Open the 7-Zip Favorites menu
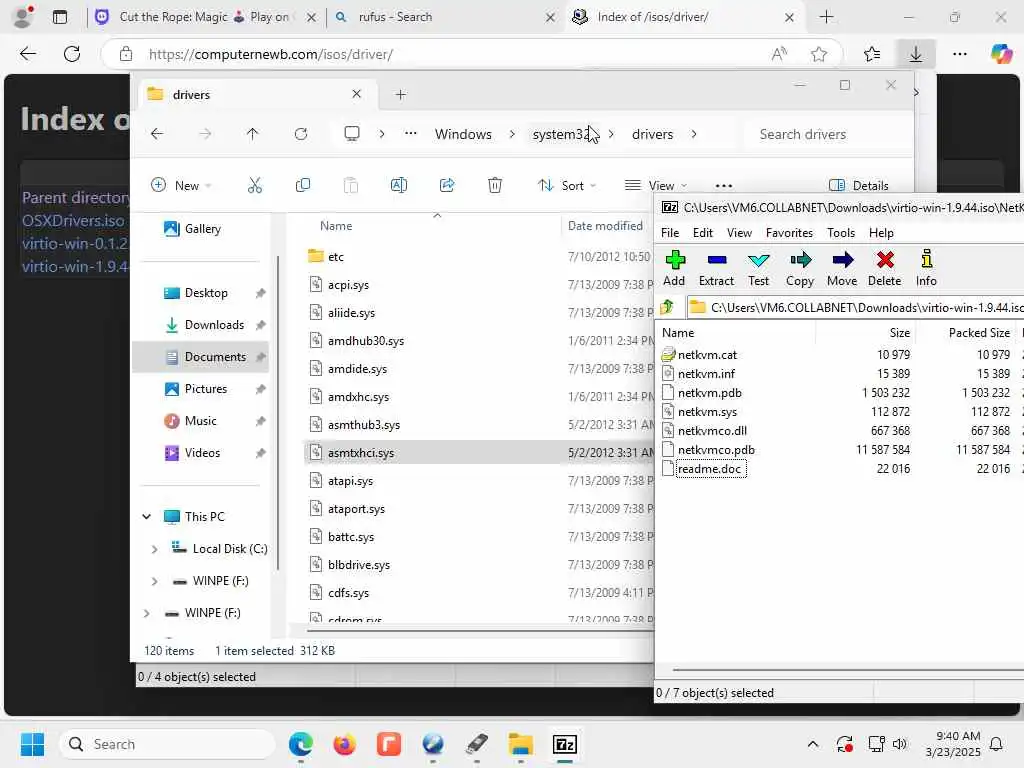 (x=789, y=232)
